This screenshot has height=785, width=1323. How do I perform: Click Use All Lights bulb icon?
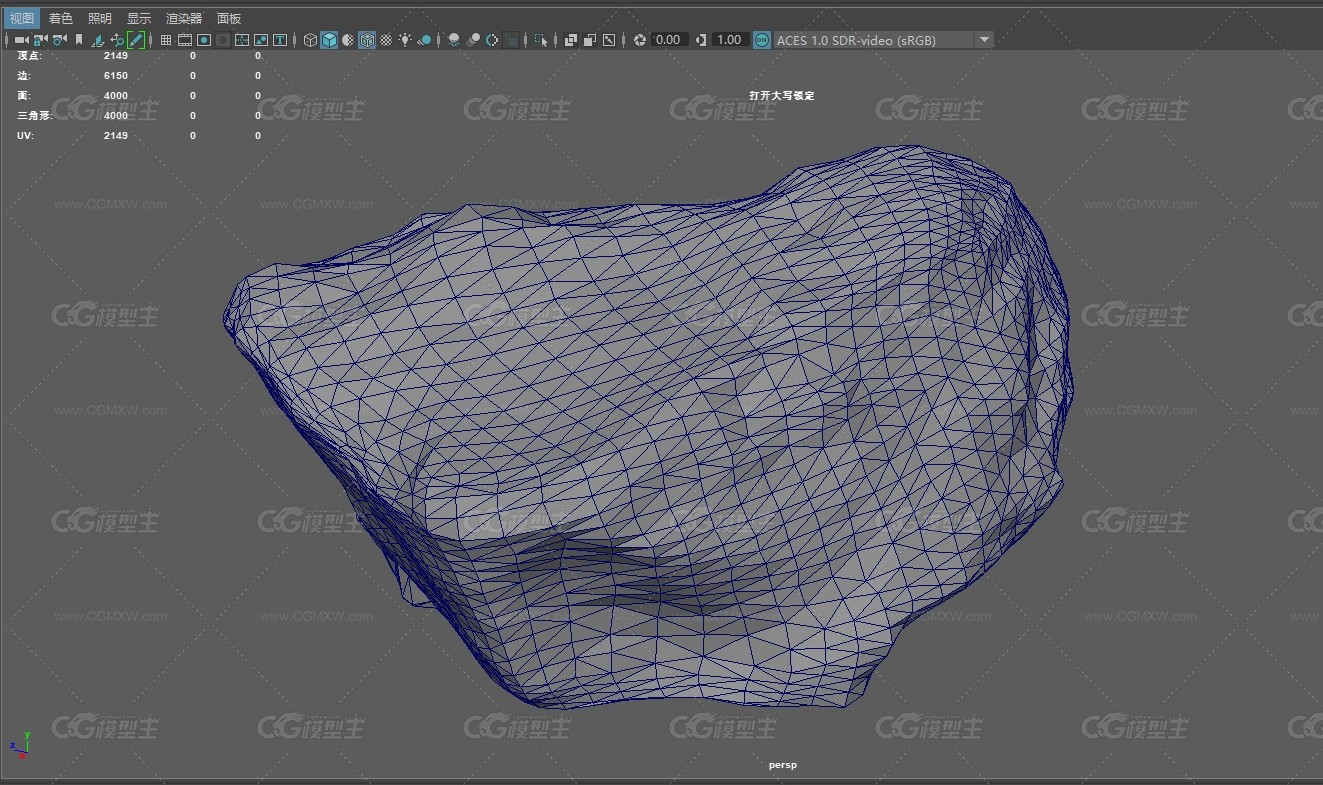click(405, 40)
